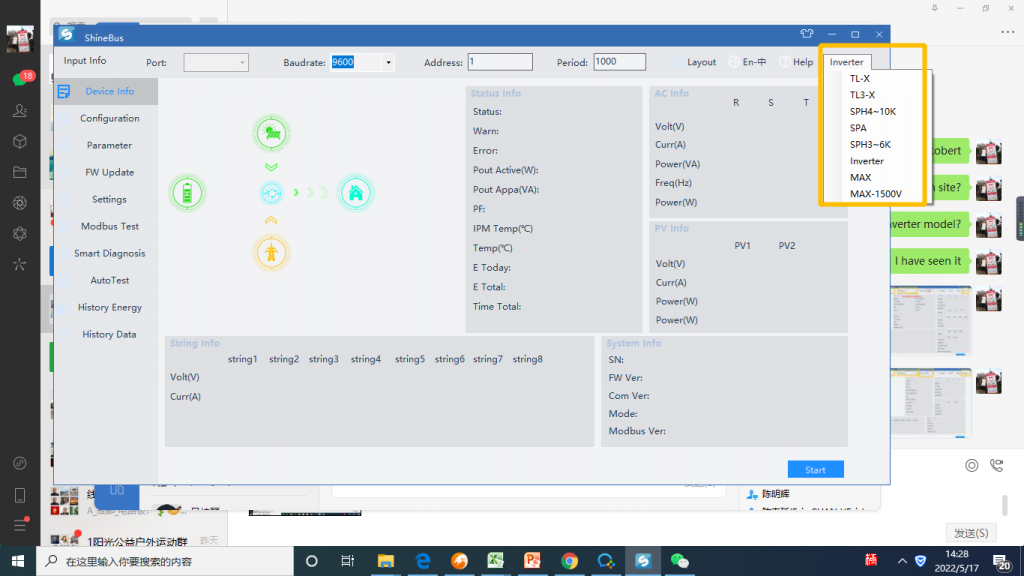Open the Modbus Test page
The height and width of the screenshot is (576, 1024).
(x=109, y=226)
